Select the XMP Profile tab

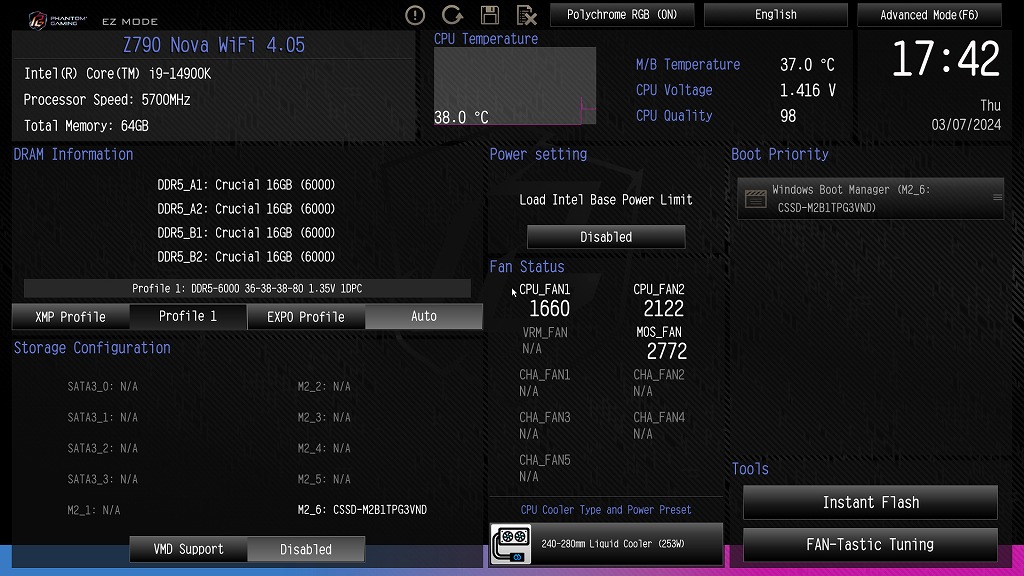pyautogui.click(x=71, y=317)
